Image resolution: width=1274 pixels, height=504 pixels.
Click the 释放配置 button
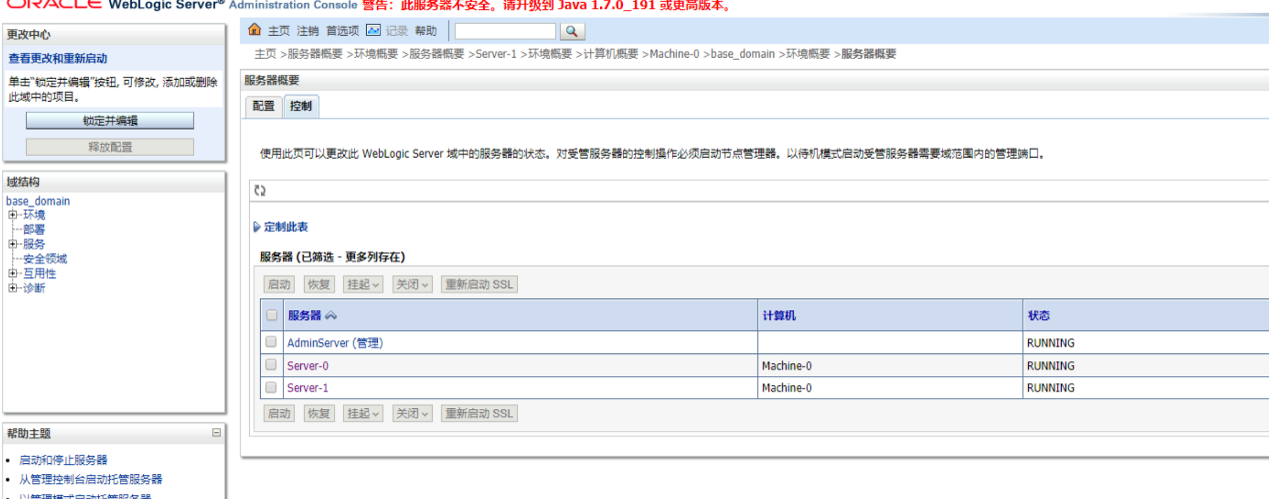coord(110,147)
